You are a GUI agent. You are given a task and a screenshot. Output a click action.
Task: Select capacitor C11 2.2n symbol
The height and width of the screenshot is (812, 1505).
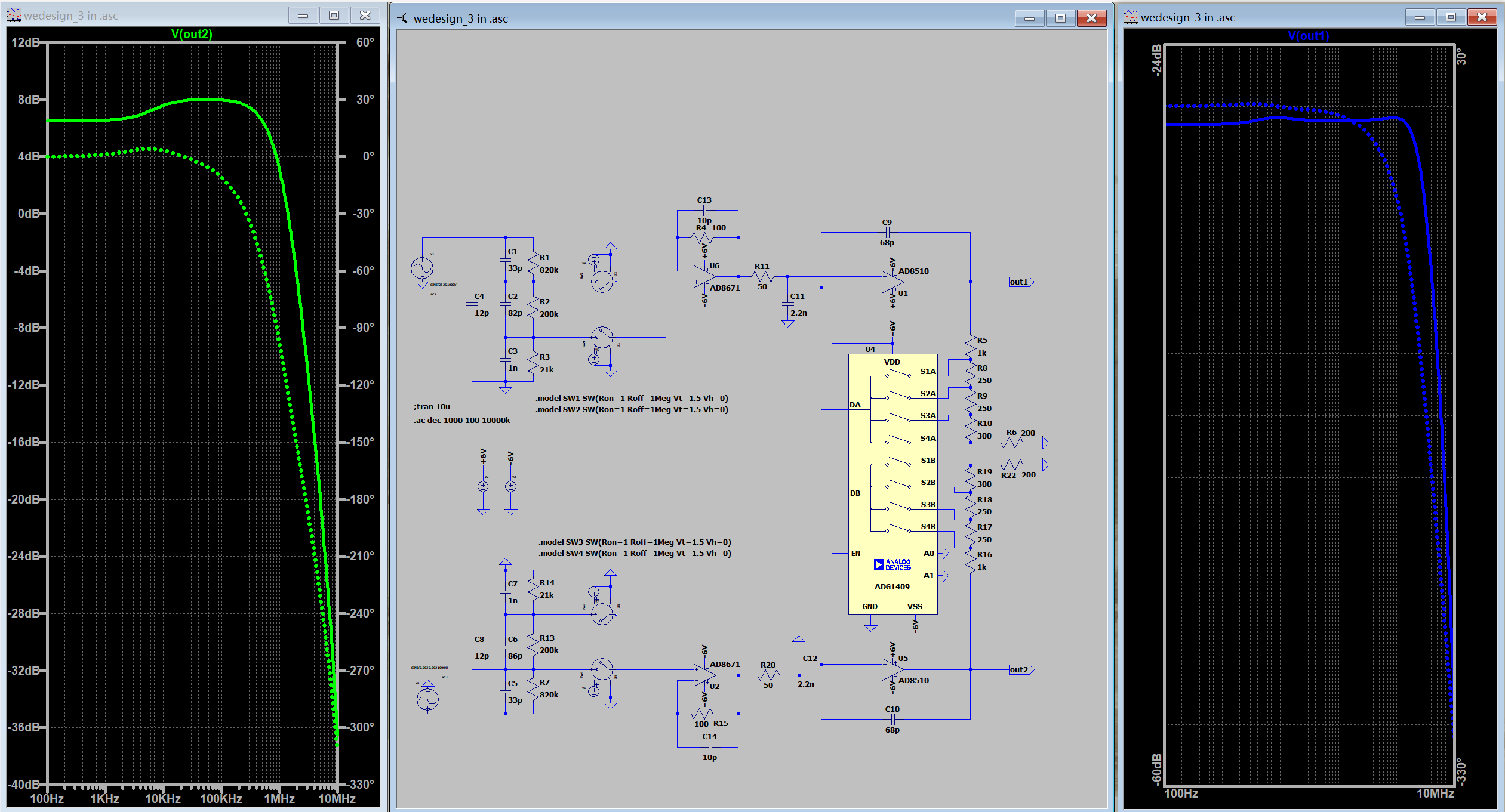tap(788, 304)
